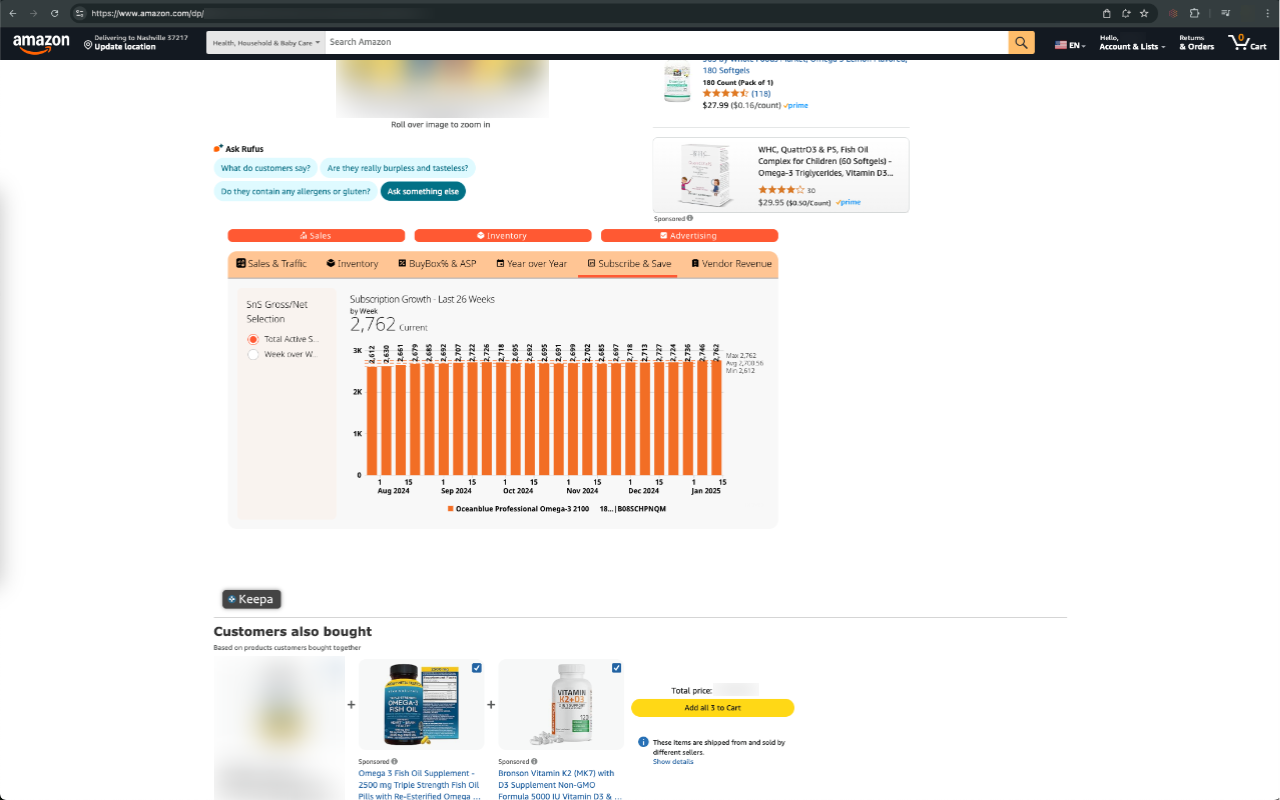1280x800 pixels.
Task: Click the Sponsored info icon above Omega 3 Fish Oil
Action: tap(394, 761)
